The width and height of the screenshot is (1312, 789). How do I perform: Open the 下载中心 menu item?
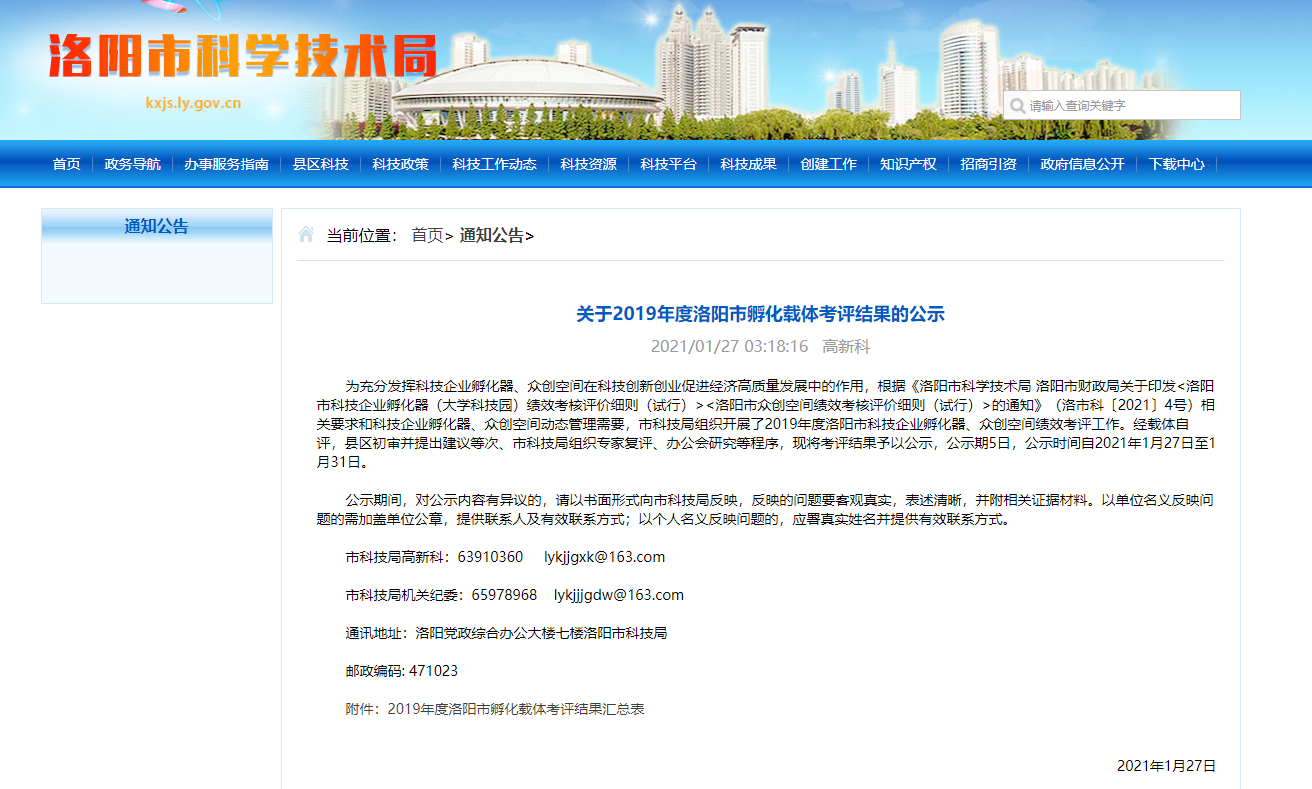click(1176, 164)
